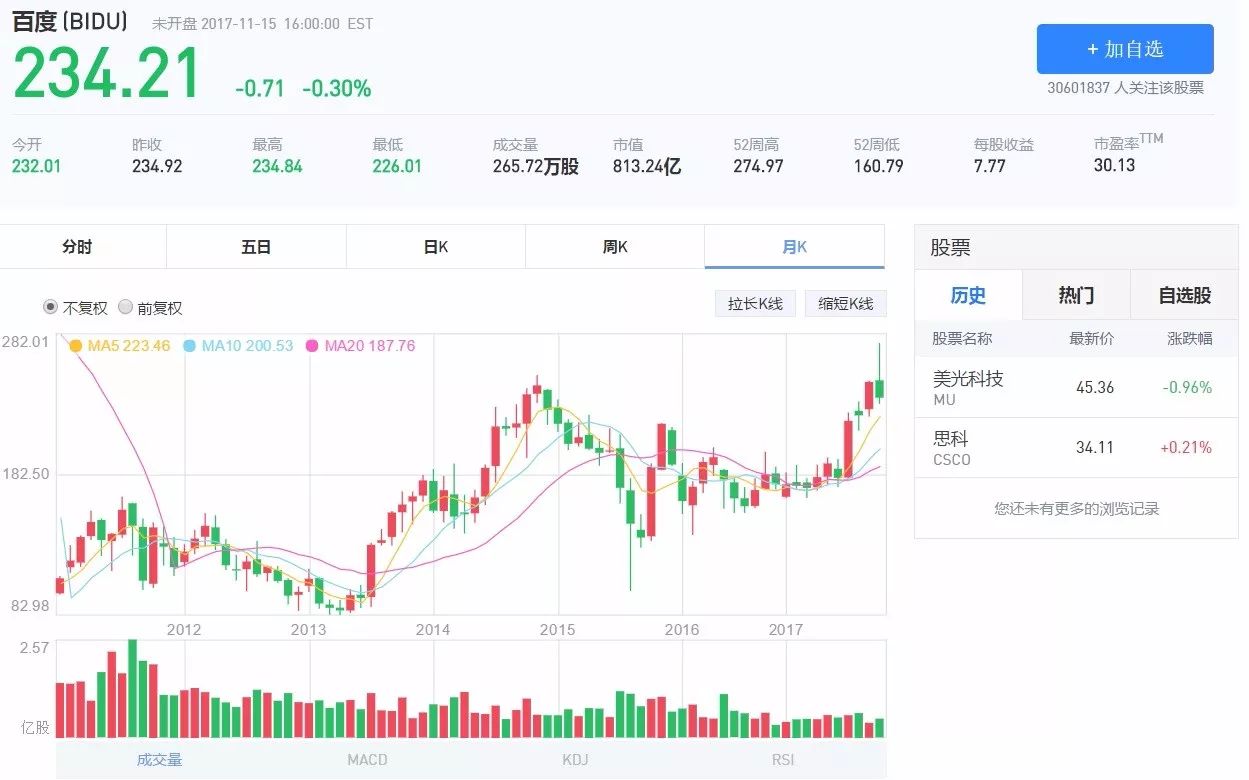This screenshot has width=1249, height=780.
Task: Click the yellow MA5 legend dot
Action: point(75,346)
